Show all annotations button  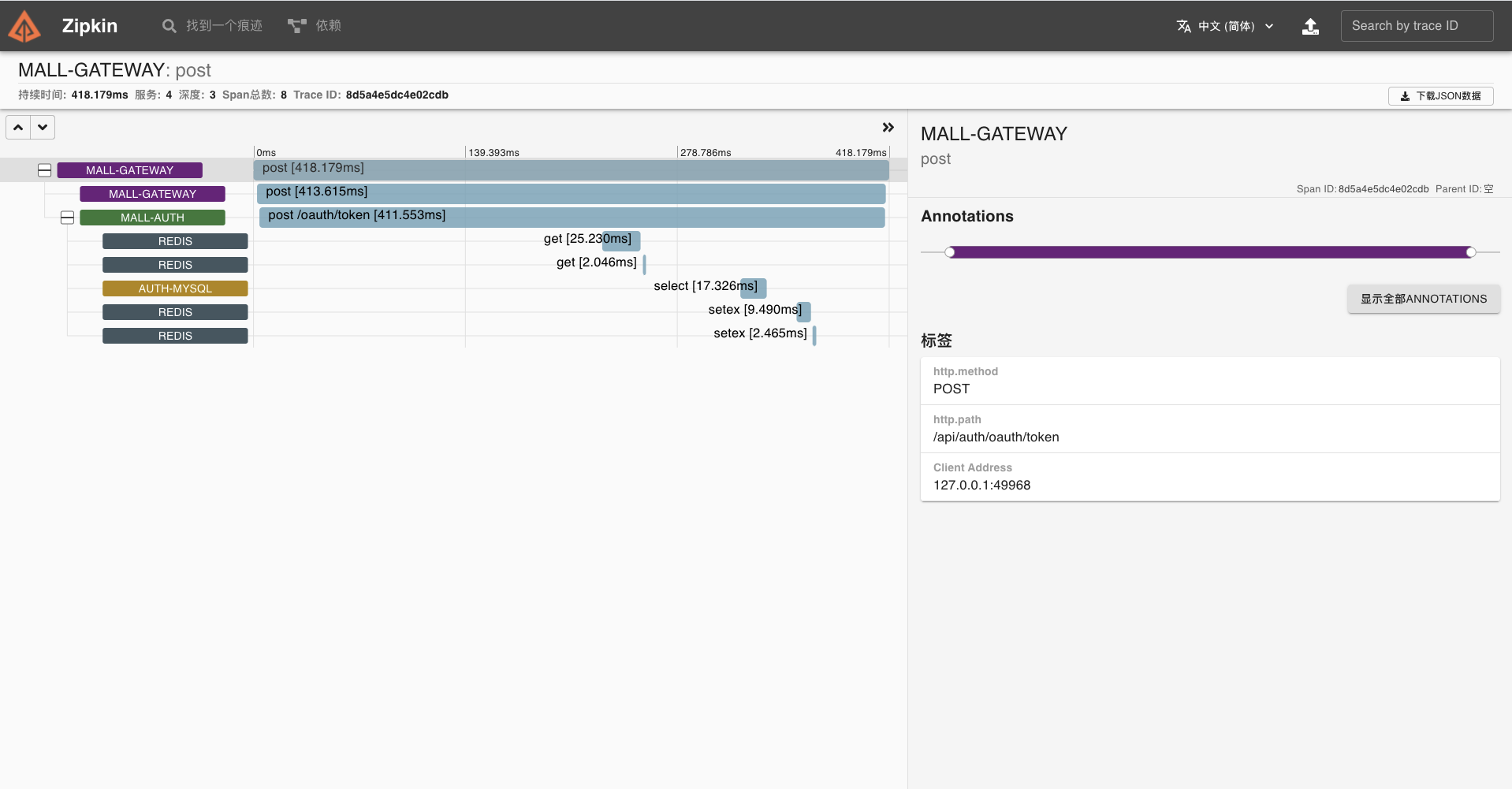click(x=1424, y=299)
